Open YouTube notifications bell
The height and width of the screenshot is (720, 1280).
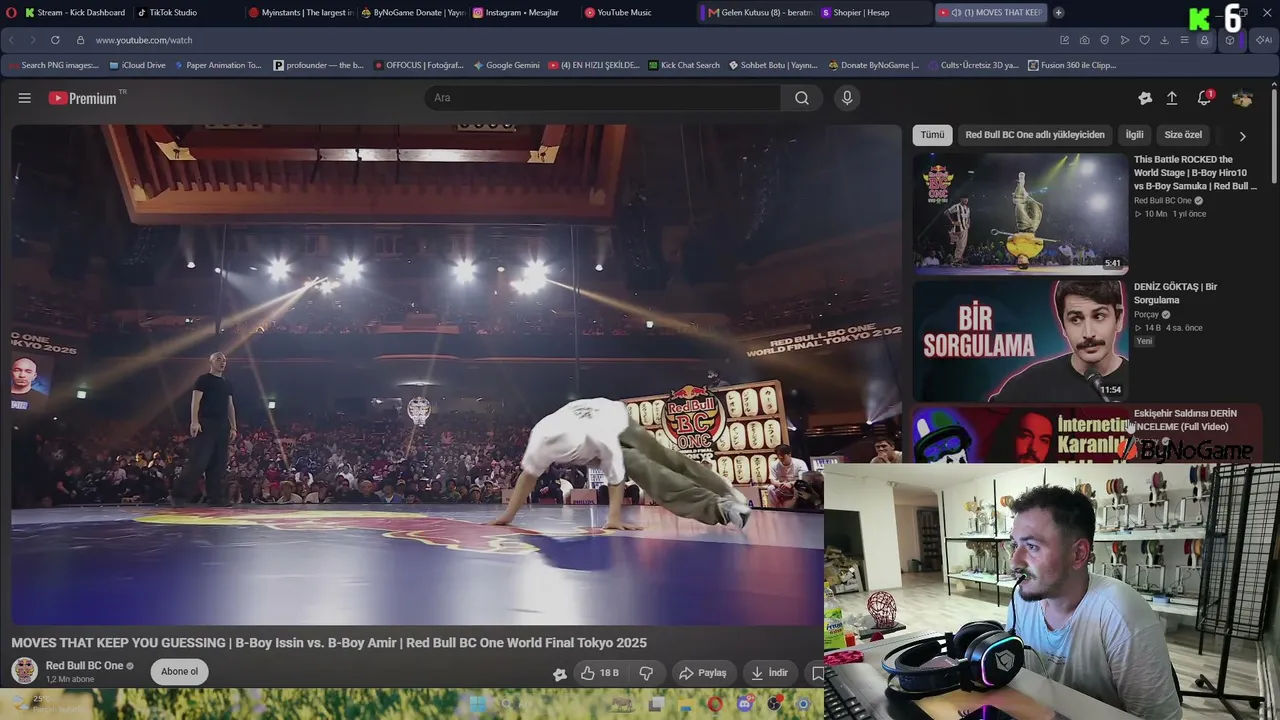(1204, 98)
